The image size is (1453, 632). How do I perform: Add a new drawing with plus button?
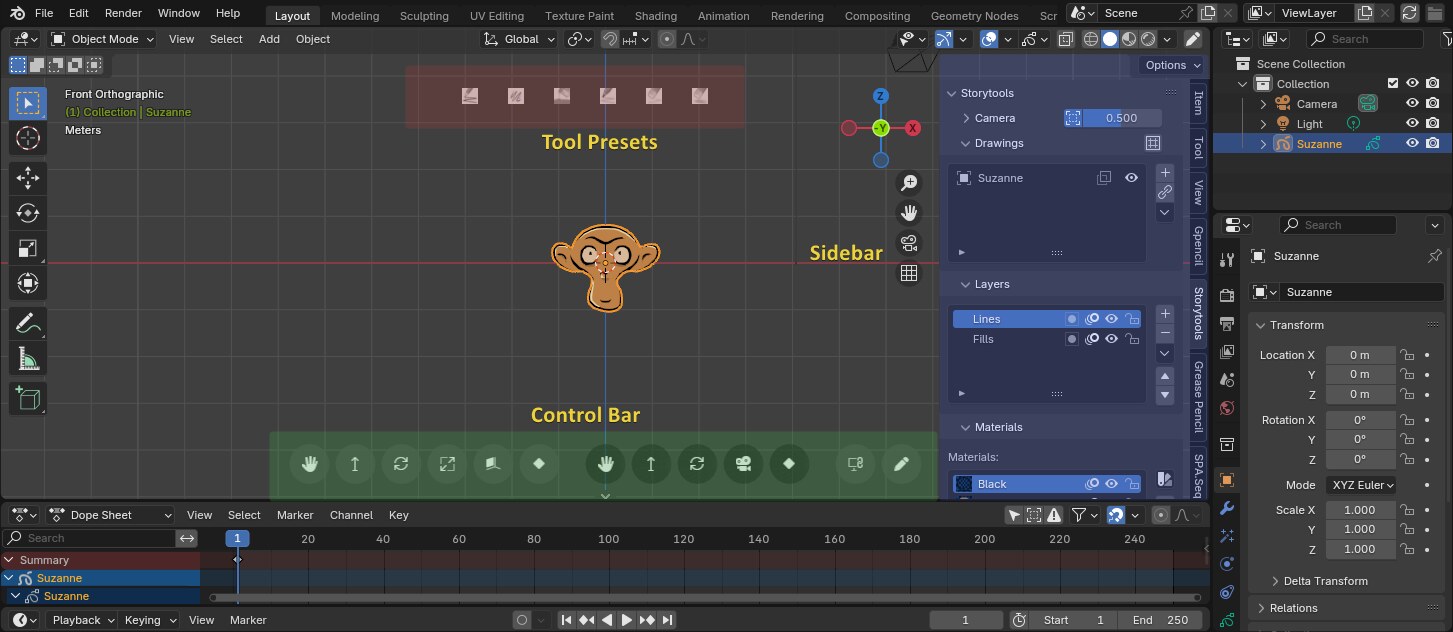click(x=1165, y=173)
